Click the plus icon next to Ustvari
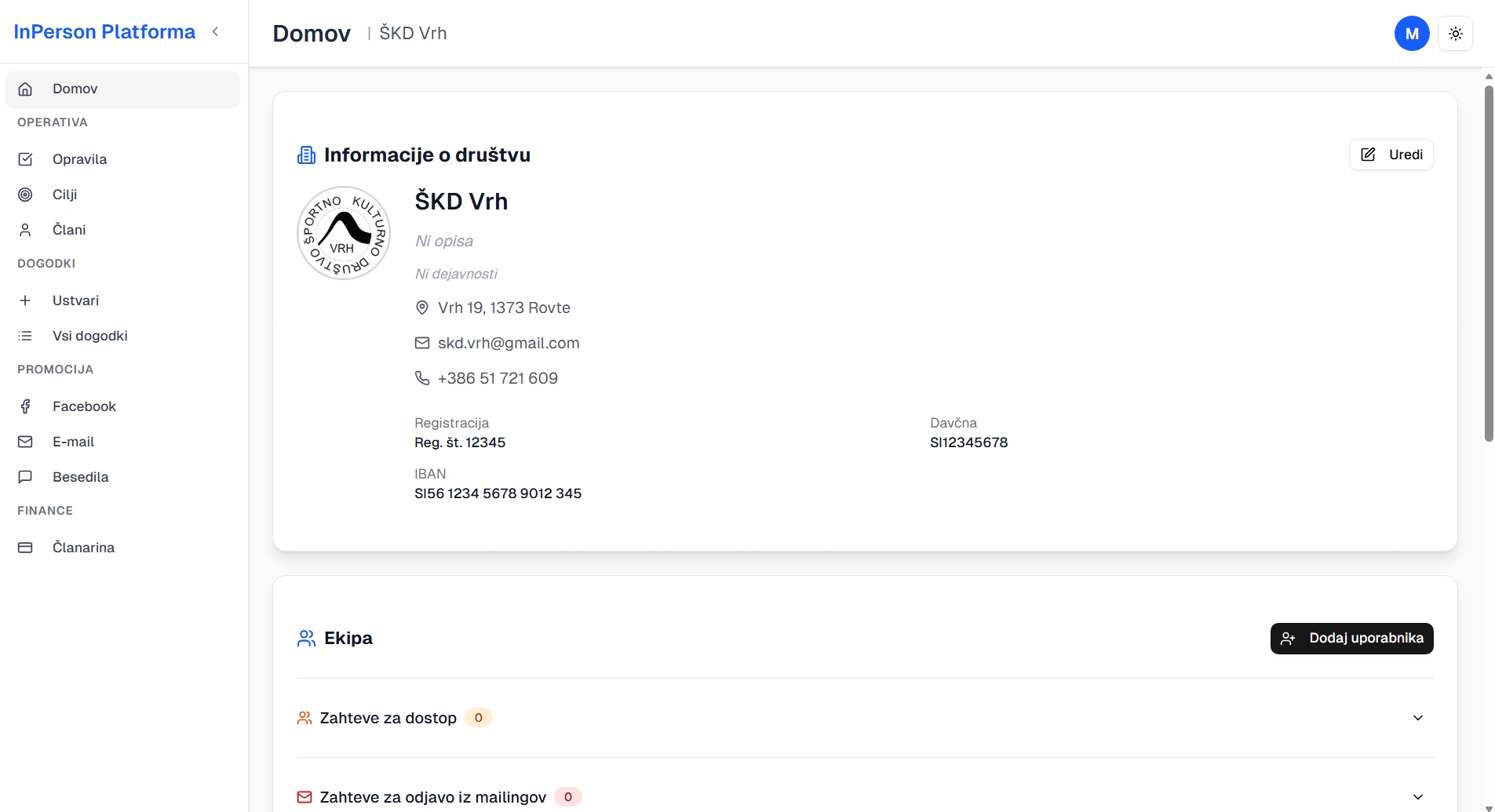Image resolution: width=1495 pixels, height=812 pixels. click(26, 300)
